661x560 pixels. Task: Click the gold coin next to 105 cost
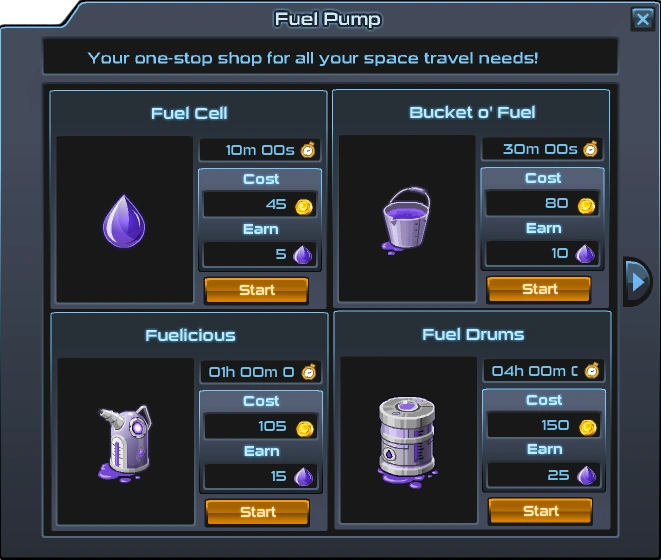pos(305,428)
